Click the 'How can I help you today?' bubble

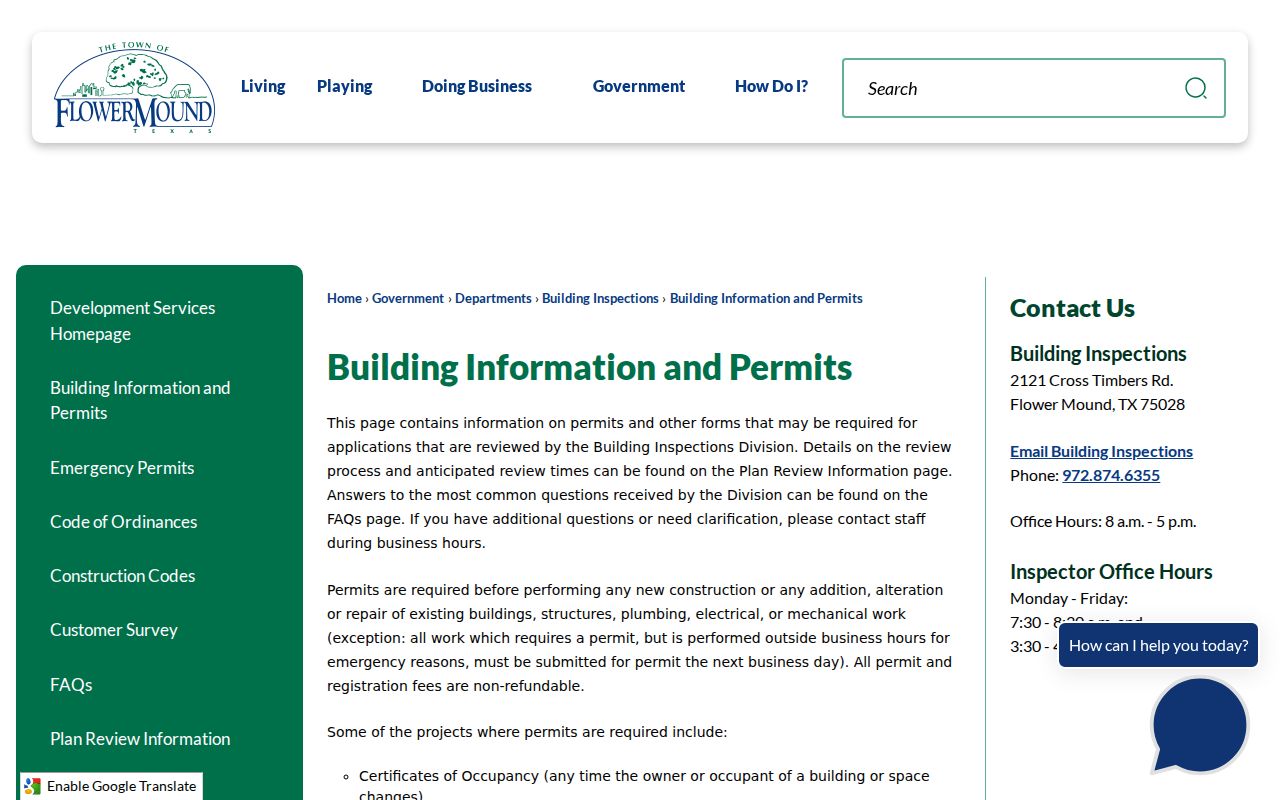pyautogui.click(x=1158, y=645)
